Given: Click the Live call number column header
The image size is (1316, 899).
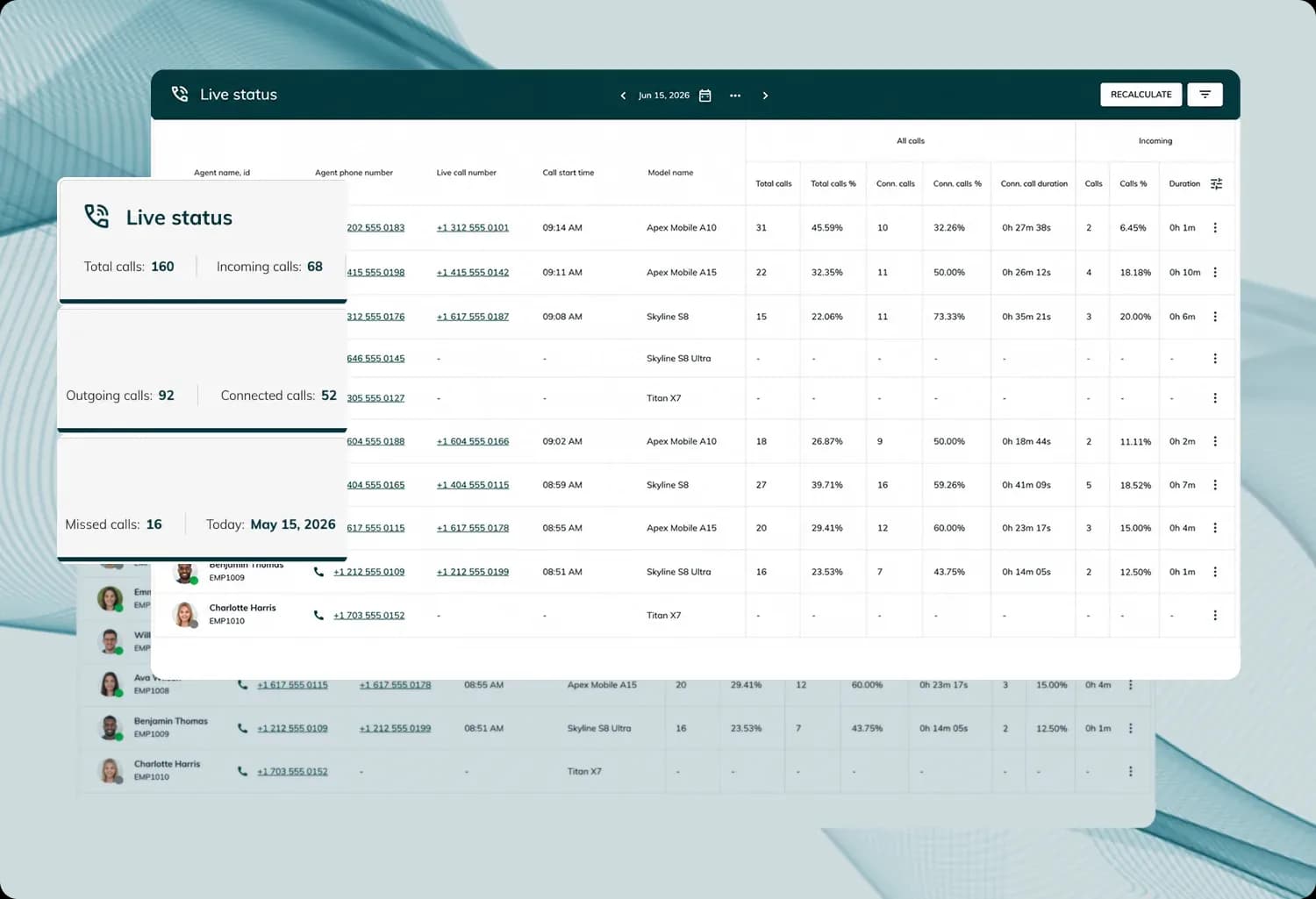Looking at the screenshot, I should (x=467, y=173).
